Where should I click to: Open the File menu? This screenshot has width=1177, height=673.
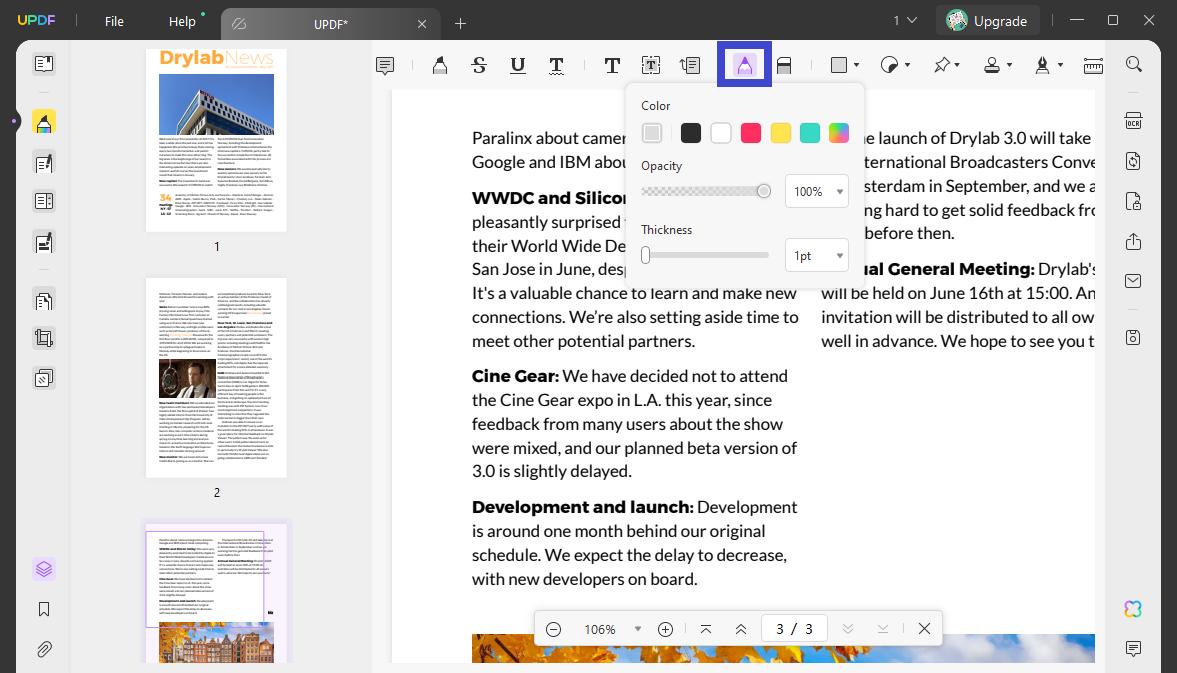[x=113, y=20]
